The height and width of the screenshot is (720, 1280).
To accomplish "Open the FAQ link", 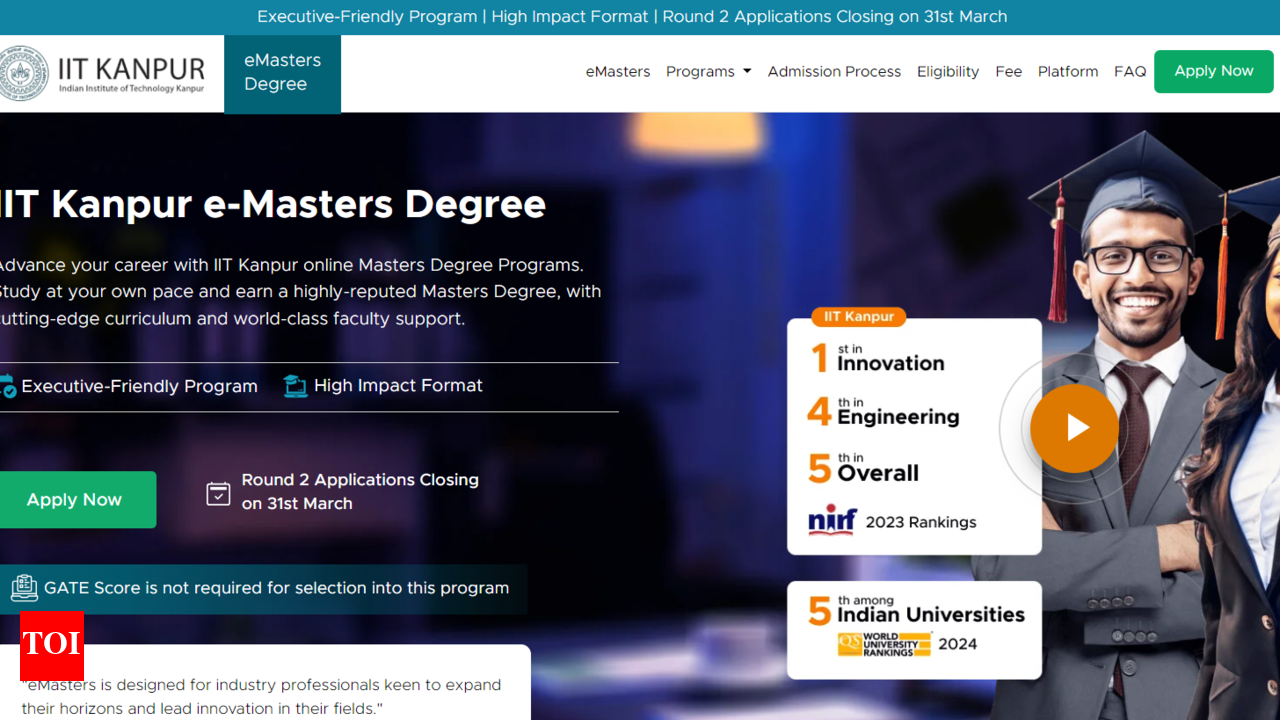I will pos(1130,72).
